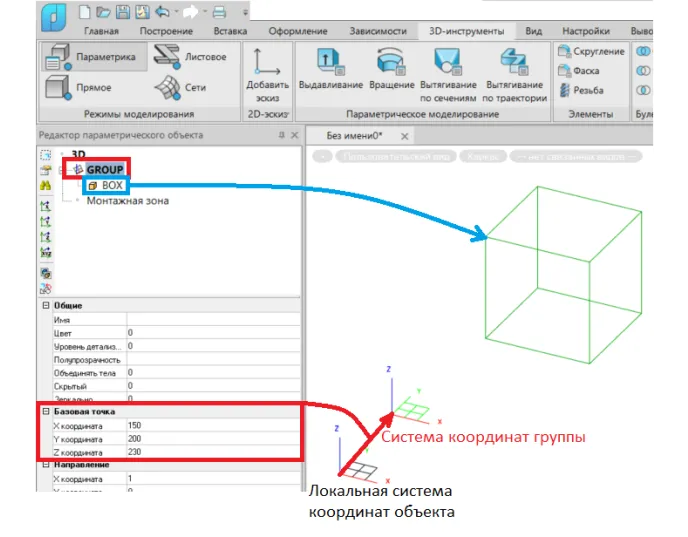Screen dimensions: 688x537
Task: Select the Вращение revolve tool
Action: (x=391, y=69)
